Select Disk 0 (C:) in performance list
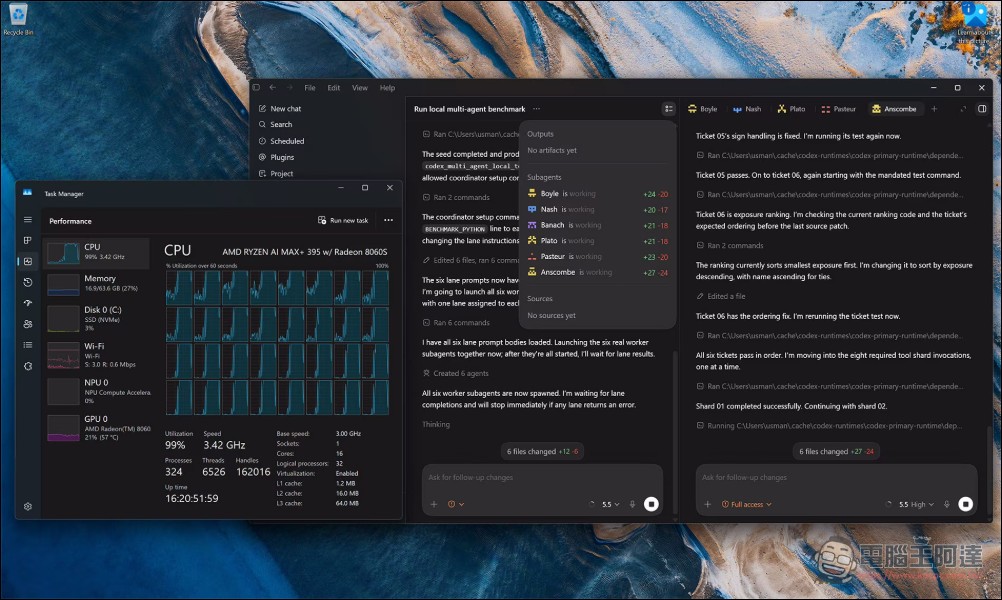 click(x=97, y=318)
